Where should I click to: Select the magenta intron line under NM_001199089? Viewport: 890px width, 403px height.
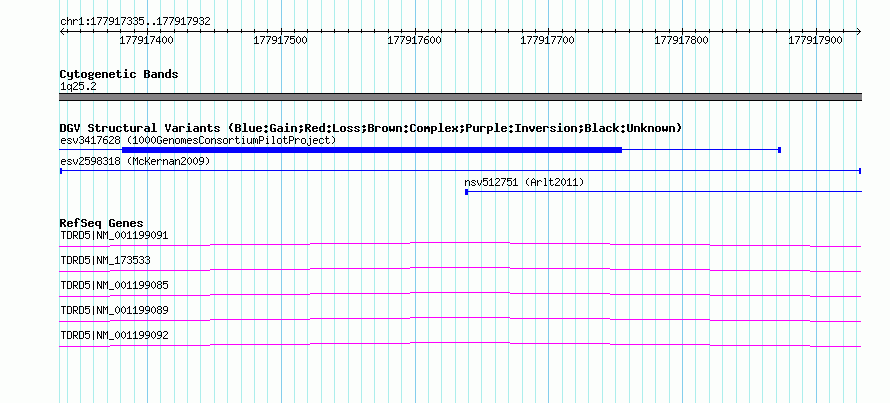[x=460, y=319]
